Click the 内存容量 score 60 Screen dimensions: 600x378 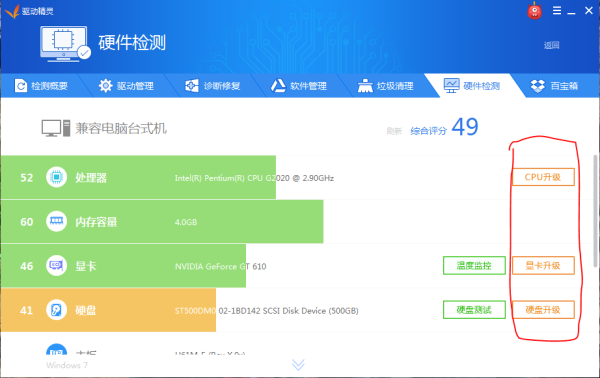coord(27,222)
